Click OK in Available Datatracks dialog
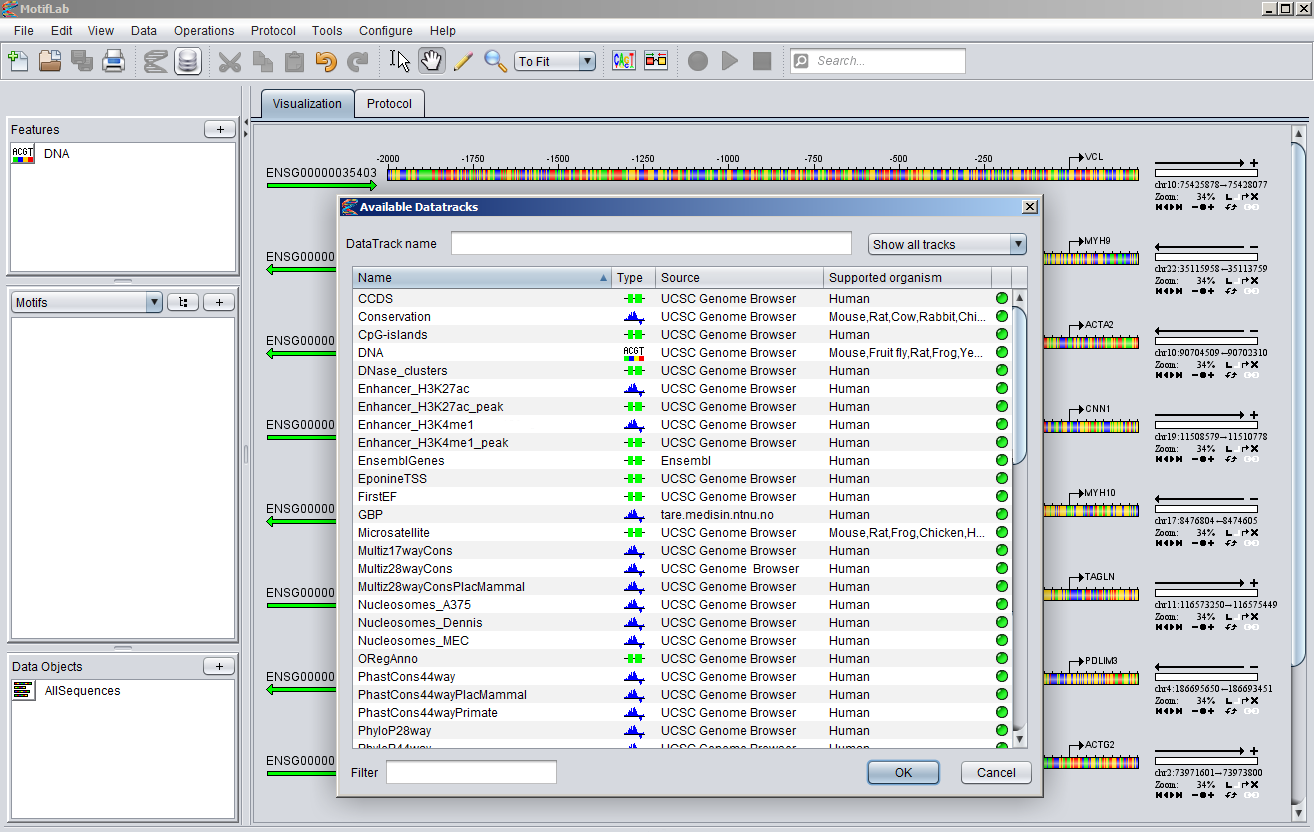This screenshot has width=1314, height=832. click(903, 772)
